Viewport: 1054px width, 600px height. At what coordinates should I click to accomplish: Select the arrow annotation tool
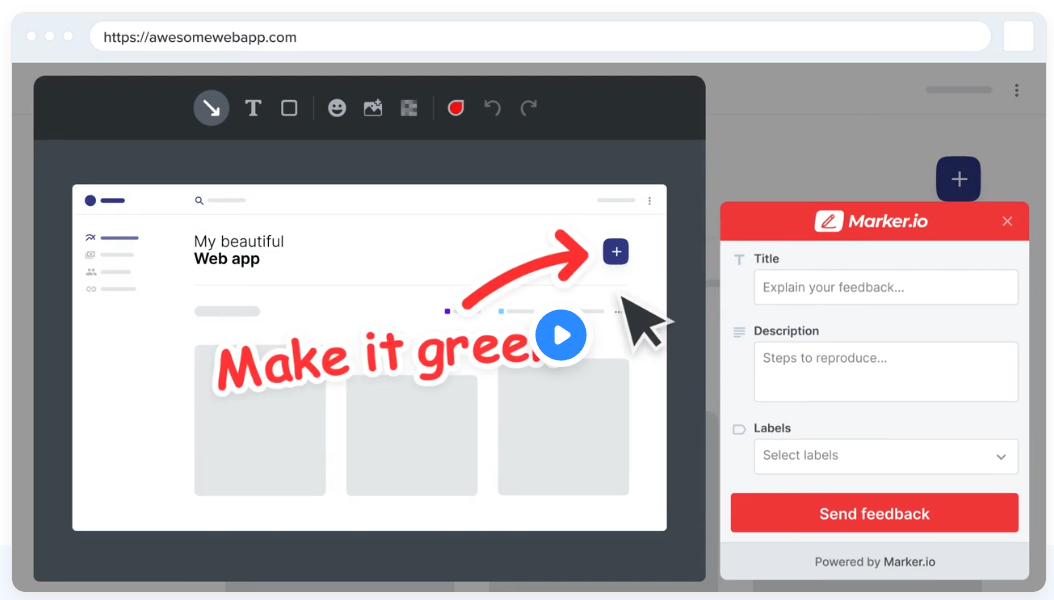pyautogui.click(x=211, y=108)
